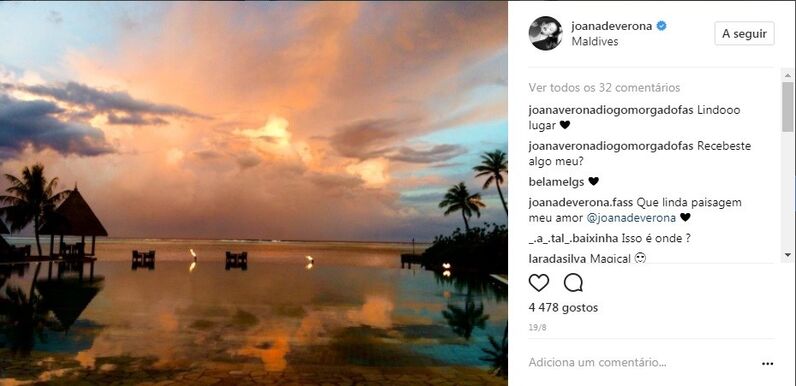The image size is (796, 386).
Task: Open joanadeverona.fass commenter profile
Action: coord(581,203)
